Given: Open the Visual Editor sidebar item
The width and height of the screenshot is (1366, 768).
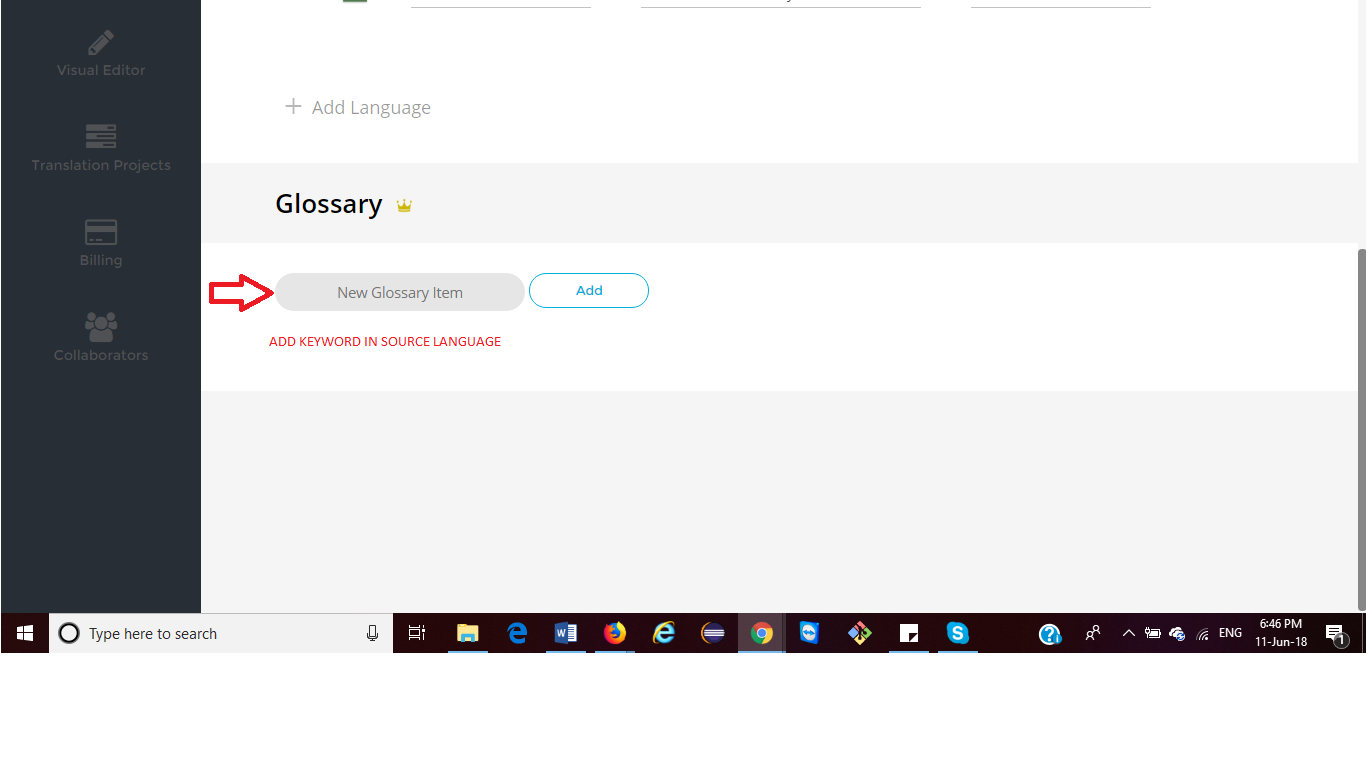Looking at the screenshot, I should click(x=100, y=54).
